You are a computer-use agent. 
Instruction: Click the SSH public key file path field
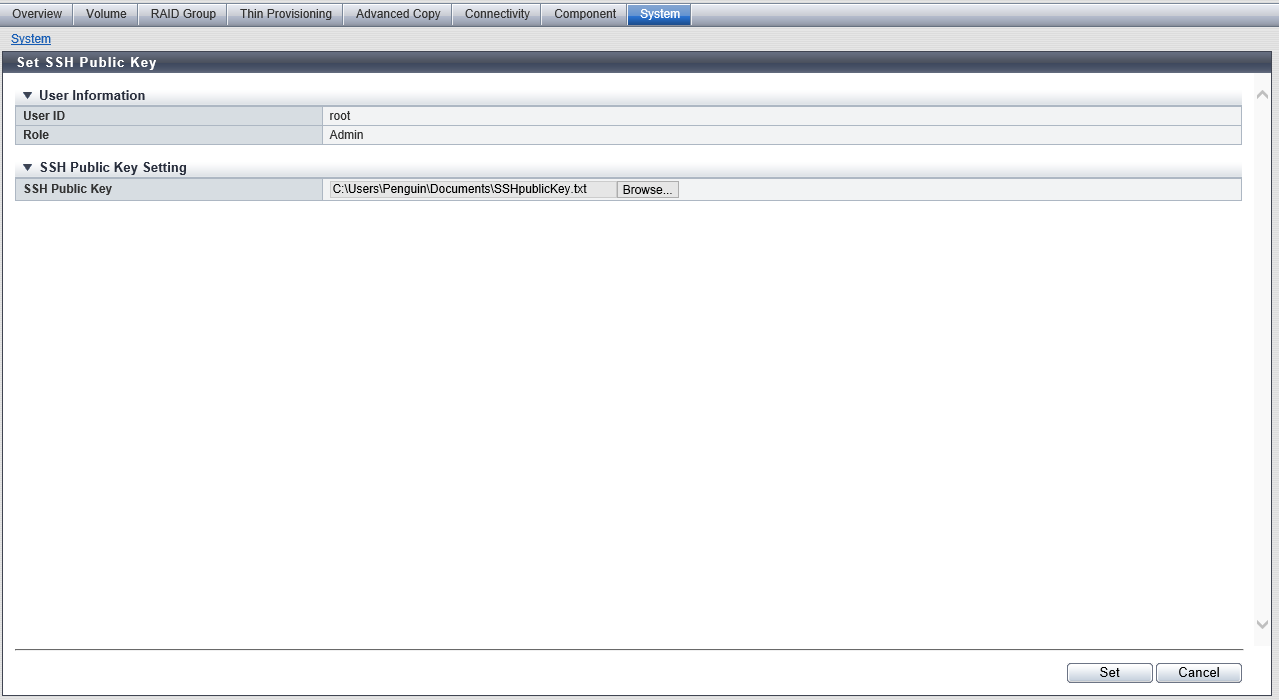pos(472,189)
